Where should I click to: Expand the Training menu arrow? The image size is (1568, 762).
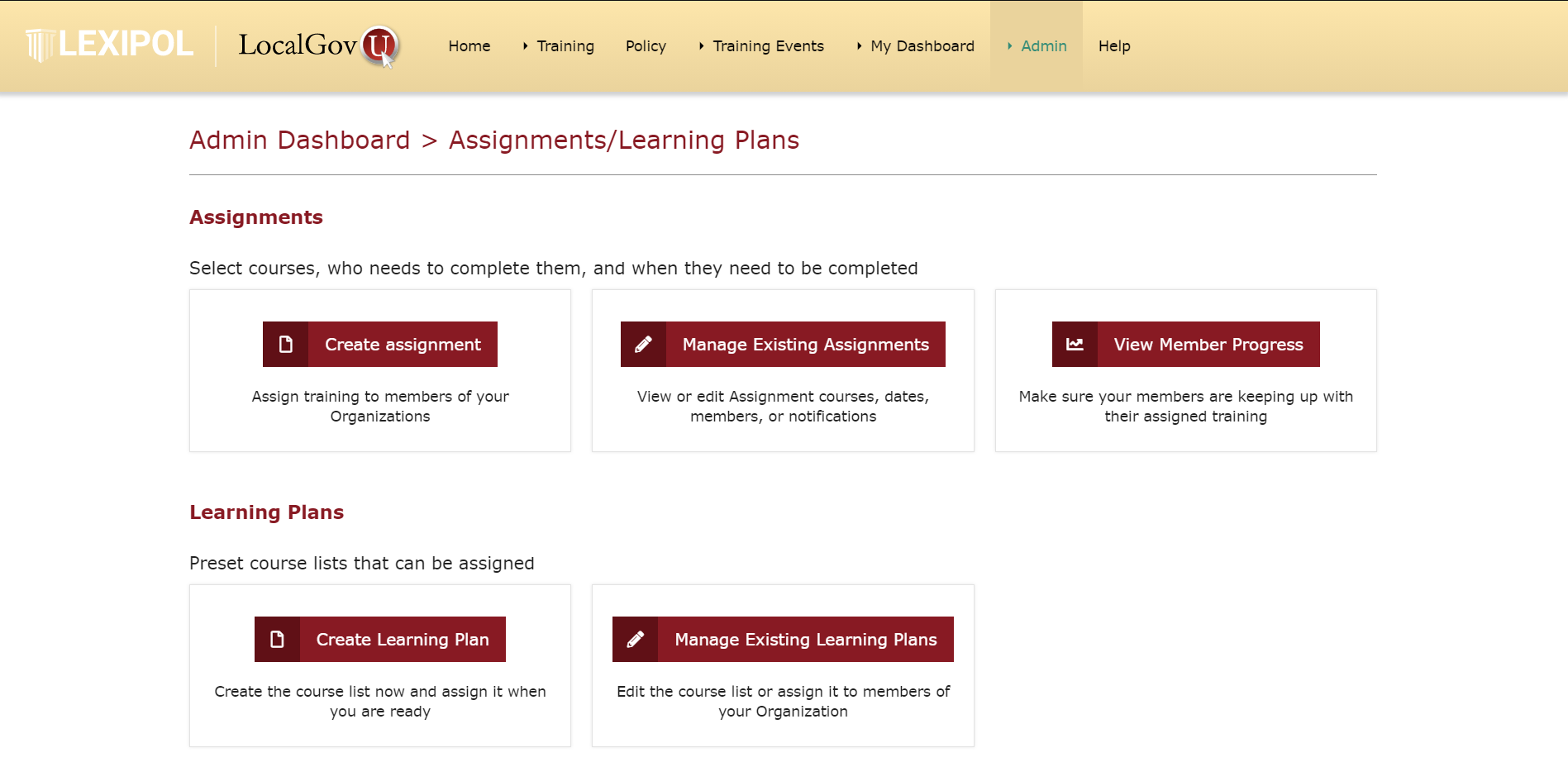click(525, 46)
